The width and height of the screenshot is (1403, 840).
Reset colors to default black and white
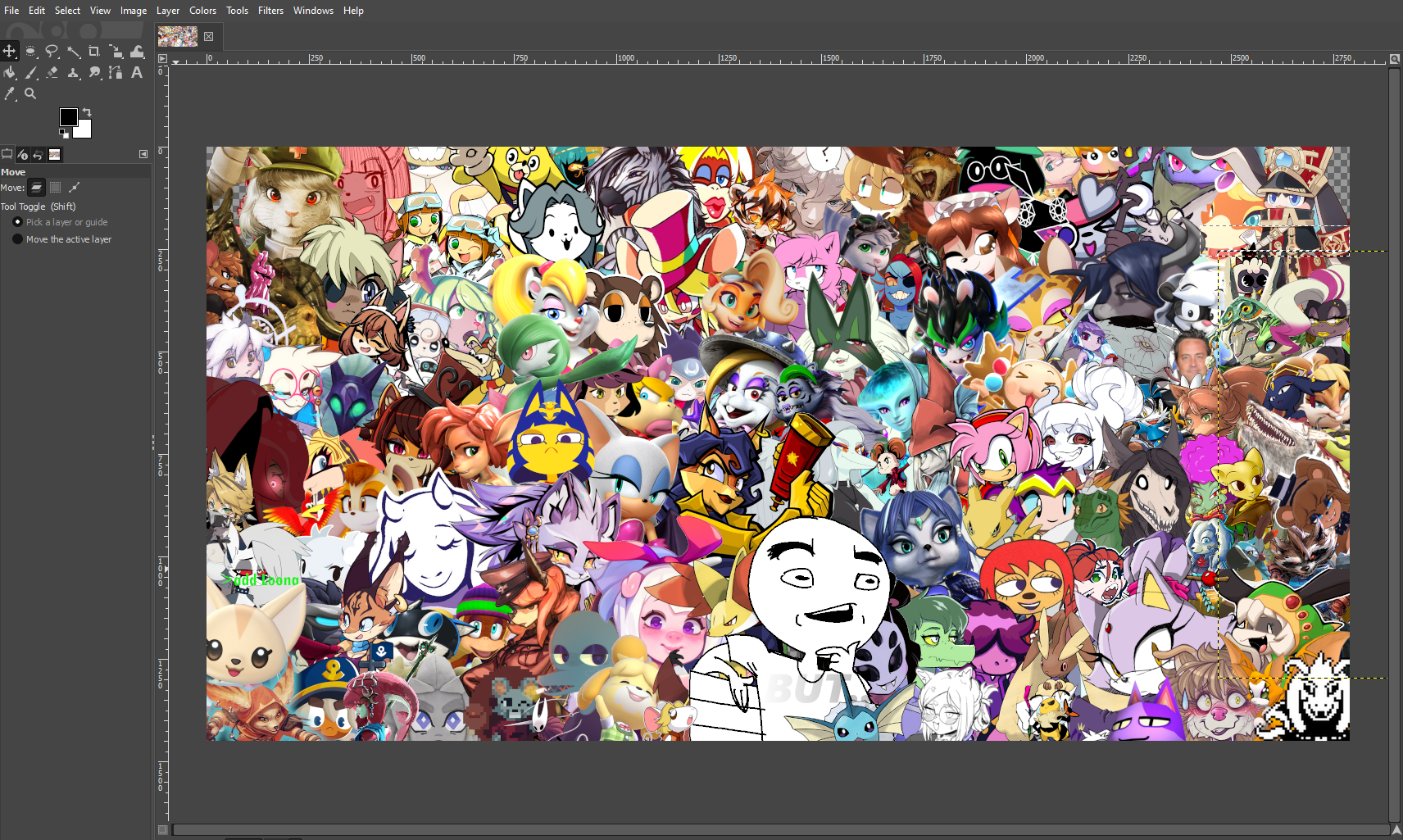point(64,133)
